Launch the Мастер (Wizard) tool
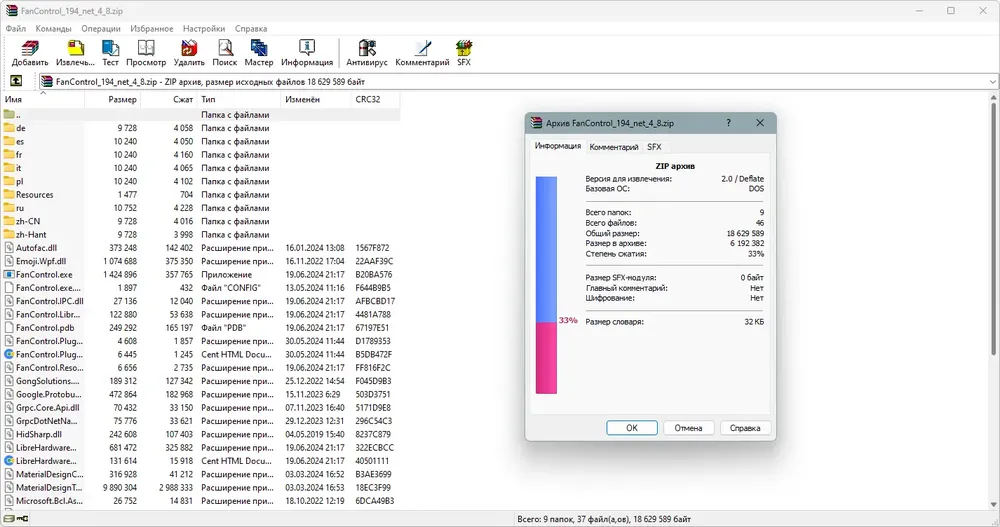This screenshot has height=527, width=1000. pos(258,53)
